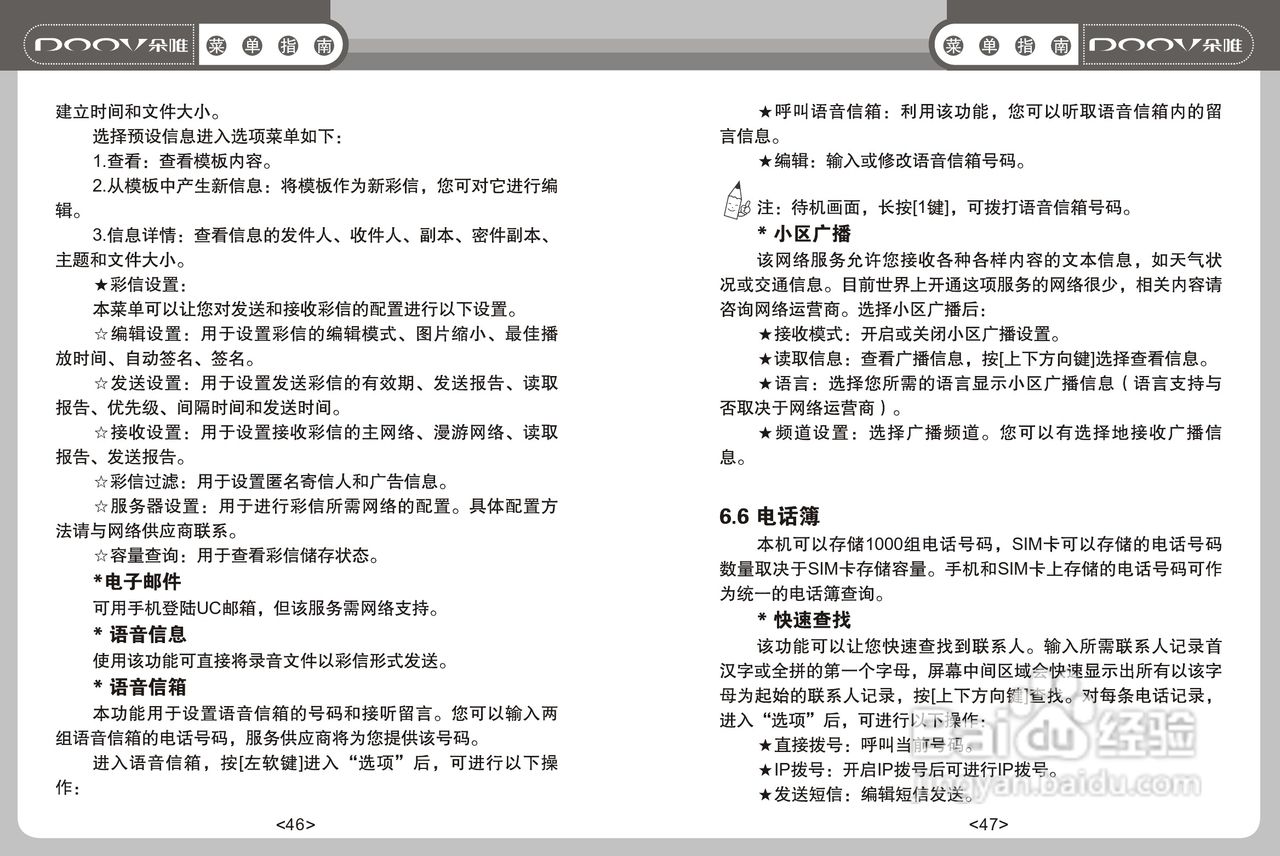Click the 指 circle badge in right header
Screen dimensions: 1280x856
(x=1024, y=44)
